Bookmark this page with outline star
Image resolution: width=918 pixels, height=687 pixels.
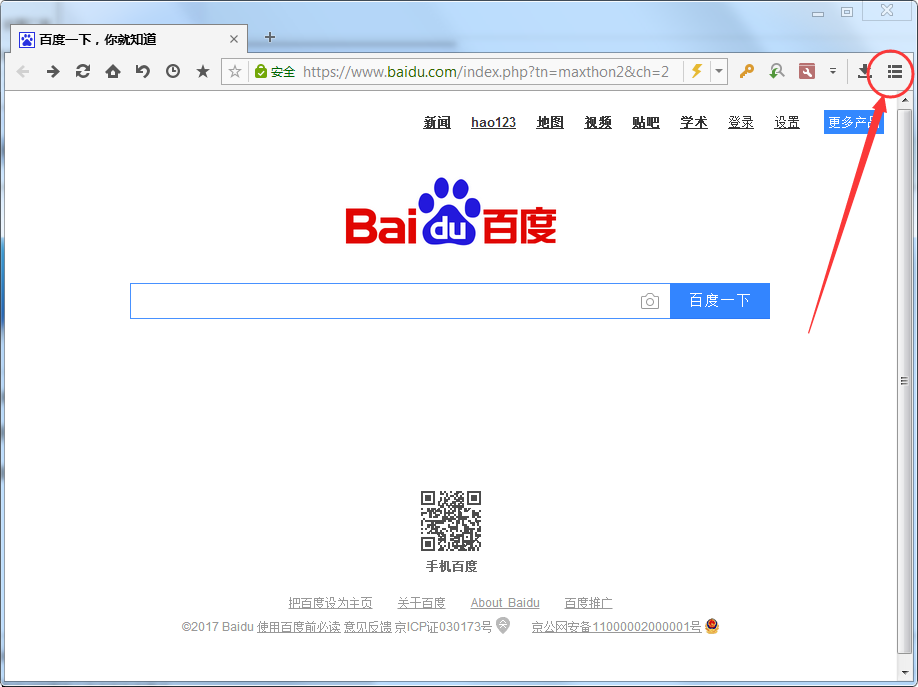pos(235,71)
